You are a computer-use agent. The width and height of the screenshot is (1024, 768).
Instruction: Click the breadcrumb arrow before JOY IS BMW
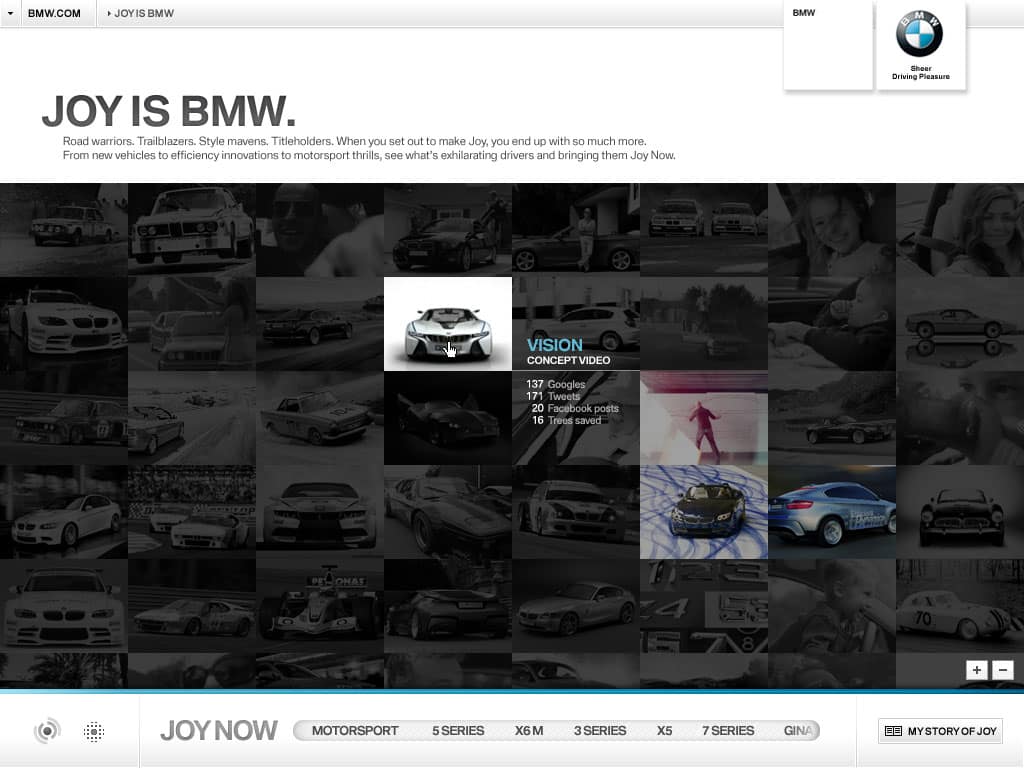108,13
